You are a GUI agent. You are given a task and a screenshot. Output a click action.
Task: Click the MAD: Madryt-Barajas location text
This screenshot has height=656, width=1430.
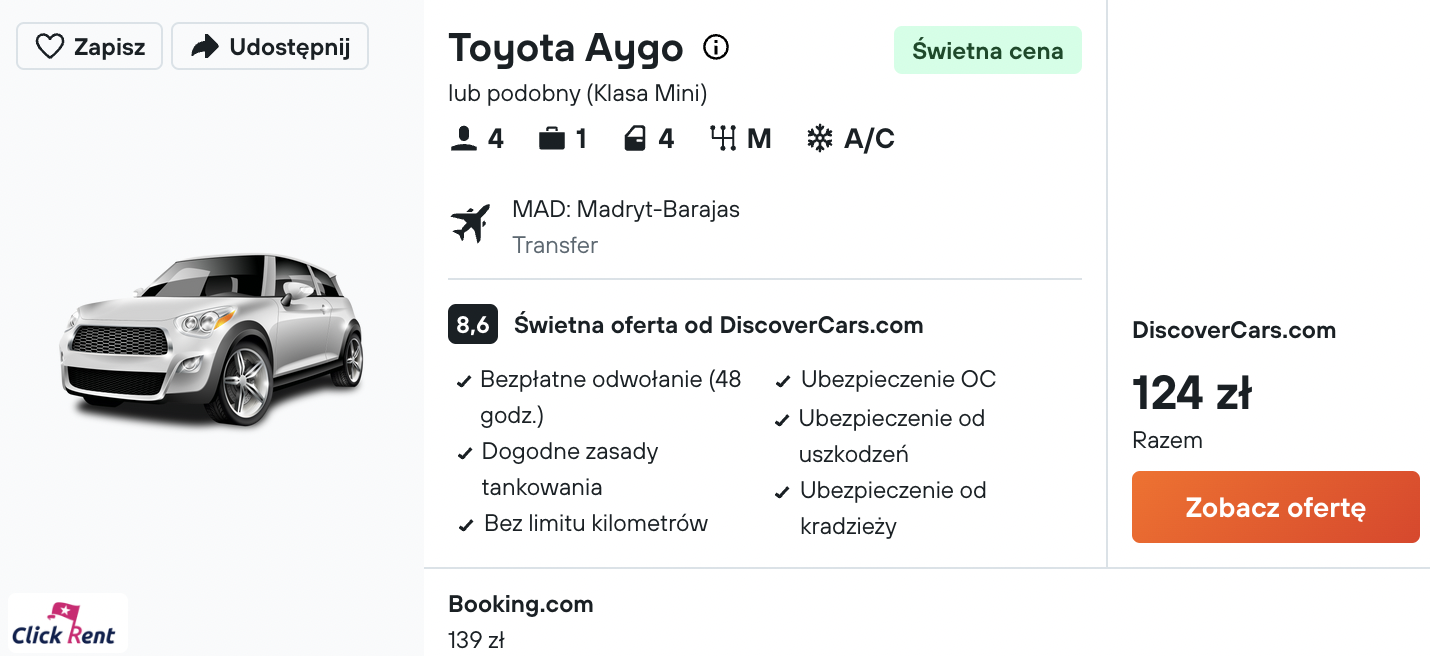tap(626, 209)
